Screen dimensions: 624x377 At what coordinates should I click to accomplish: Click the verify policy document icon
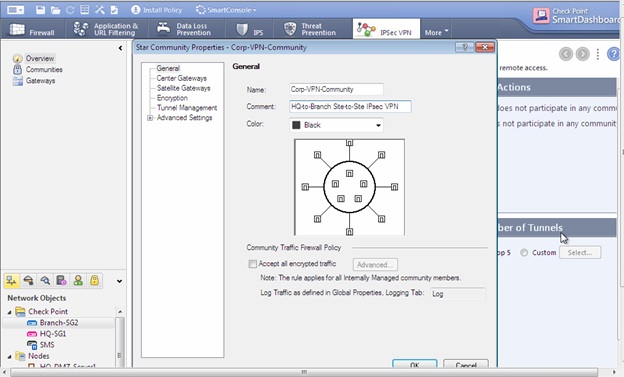[x=114, y=10]
